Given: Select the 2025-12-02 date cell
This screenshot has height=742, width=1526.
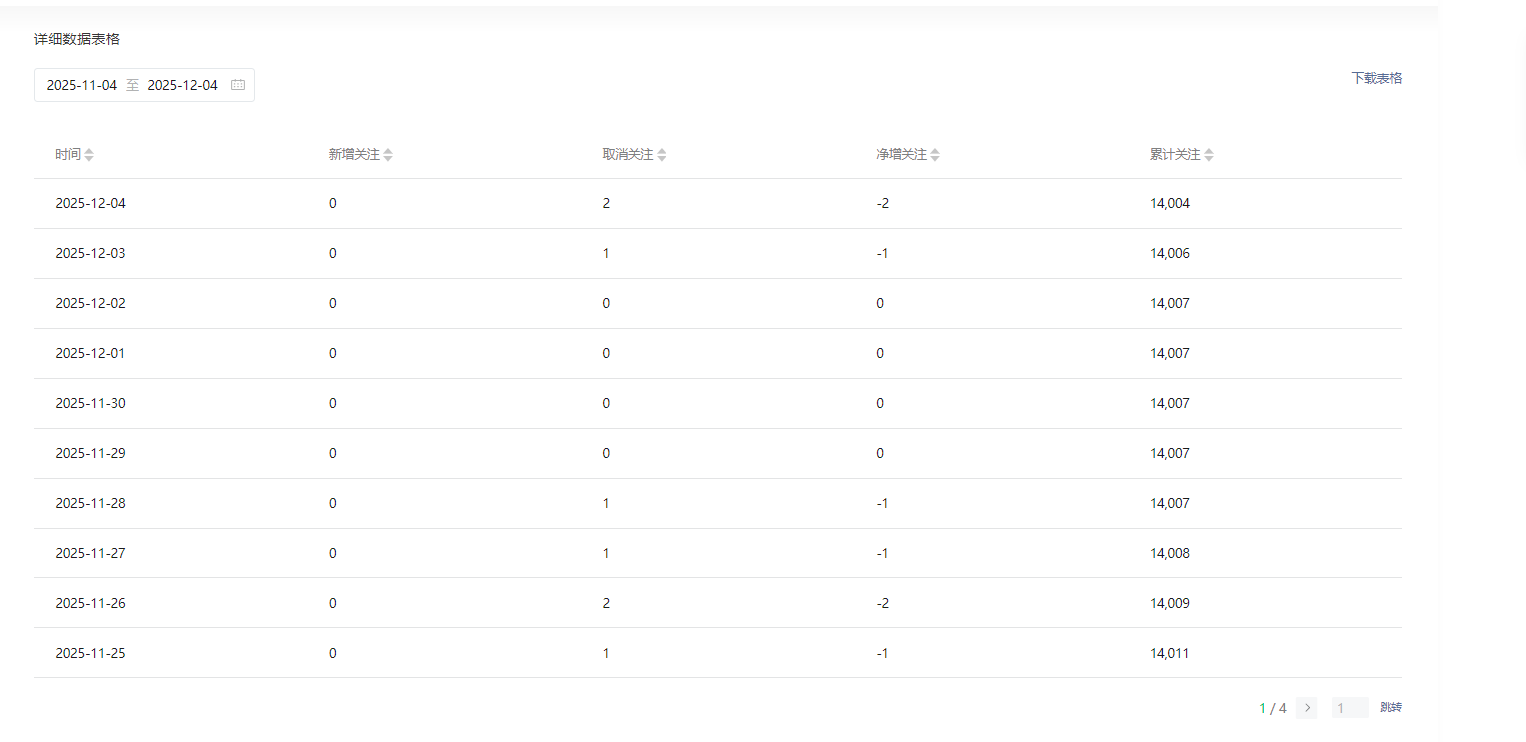Looking at the screenshot, I should 91,303.
